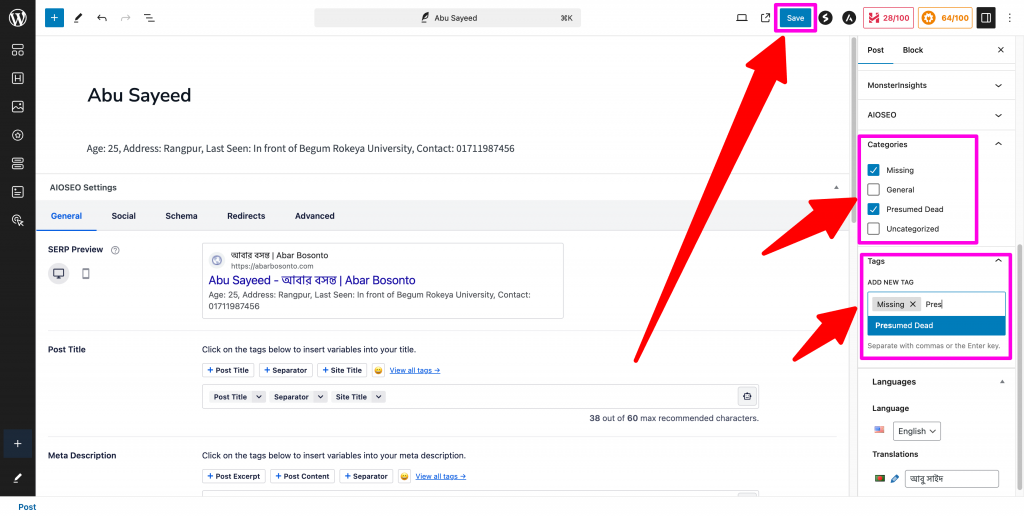This screenshot has width=1024, height=517.
Task: Select mobile SERP preview icon
Action: pyautogui.click(x=86, y=273)
